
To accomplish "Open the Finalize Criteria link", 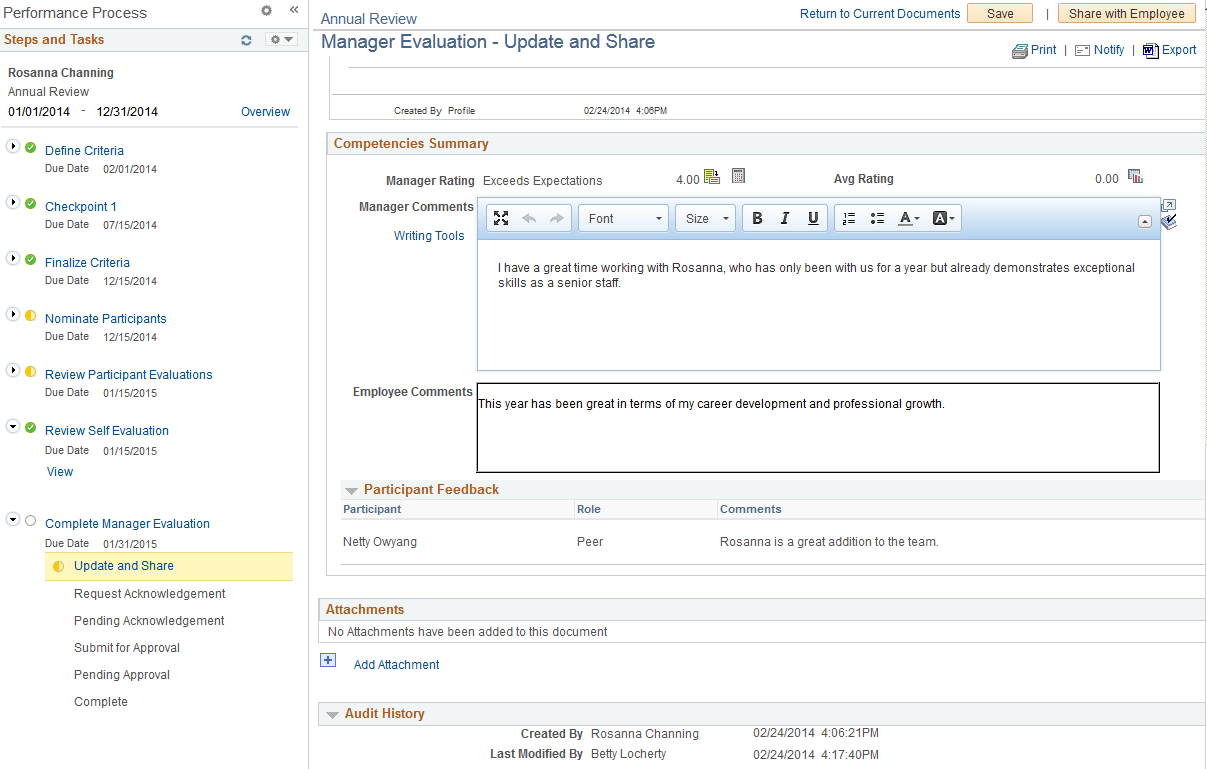I will tap(88, 263).
